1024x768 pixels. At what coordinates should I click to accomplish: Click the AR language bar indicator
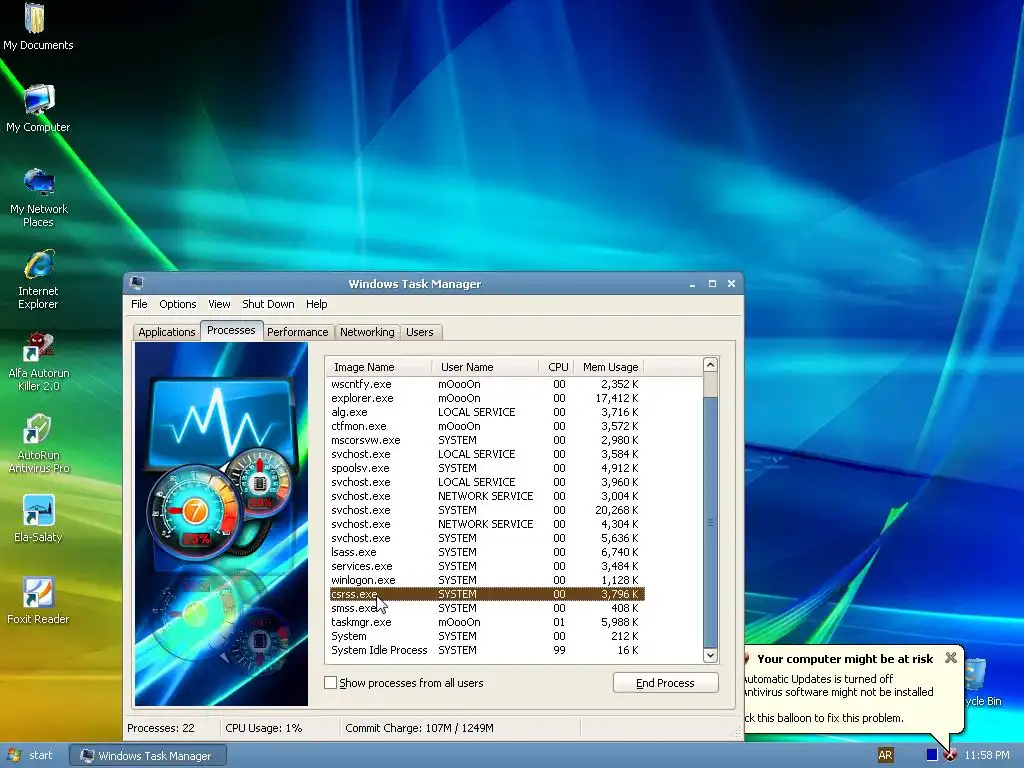pos(885,755)
